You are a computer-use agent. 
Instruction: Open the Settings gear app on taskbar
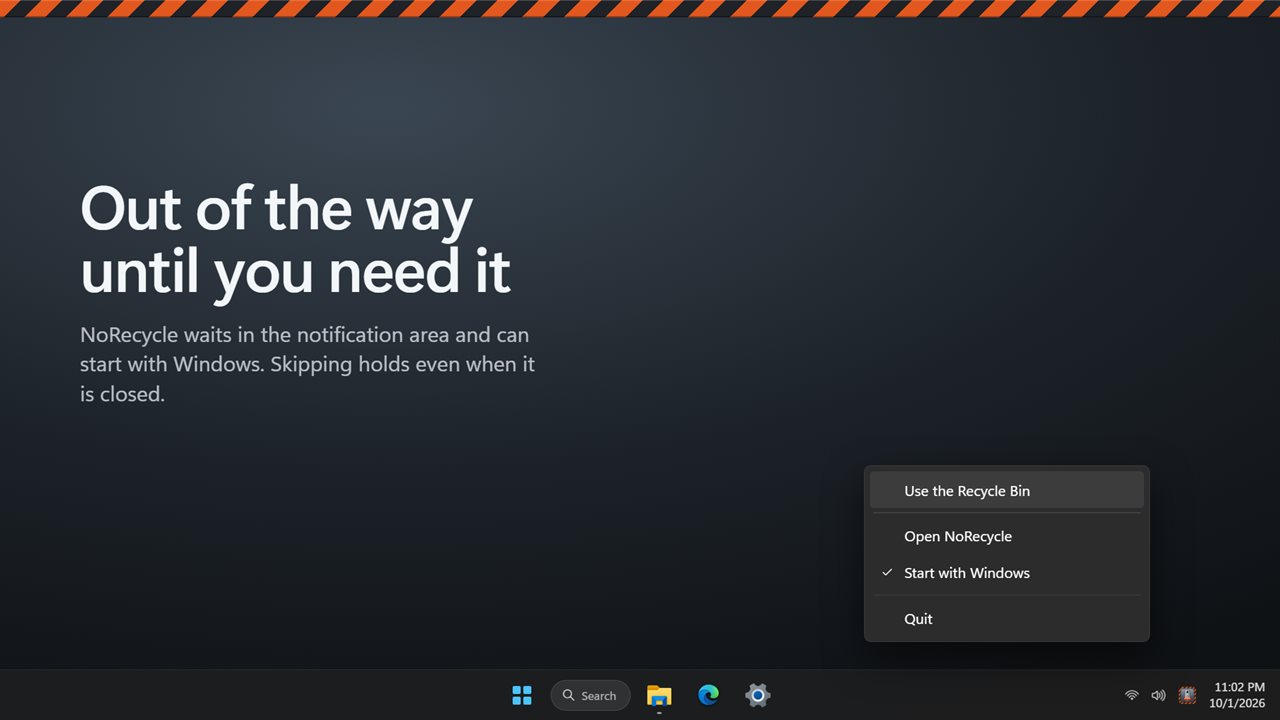758,695
